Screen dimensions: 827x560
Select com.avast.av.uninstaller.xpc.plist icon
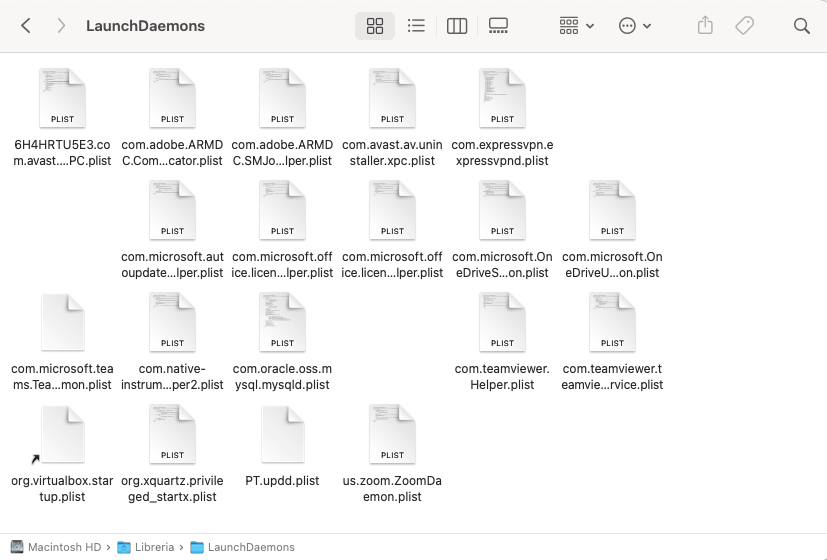(392, 98)
